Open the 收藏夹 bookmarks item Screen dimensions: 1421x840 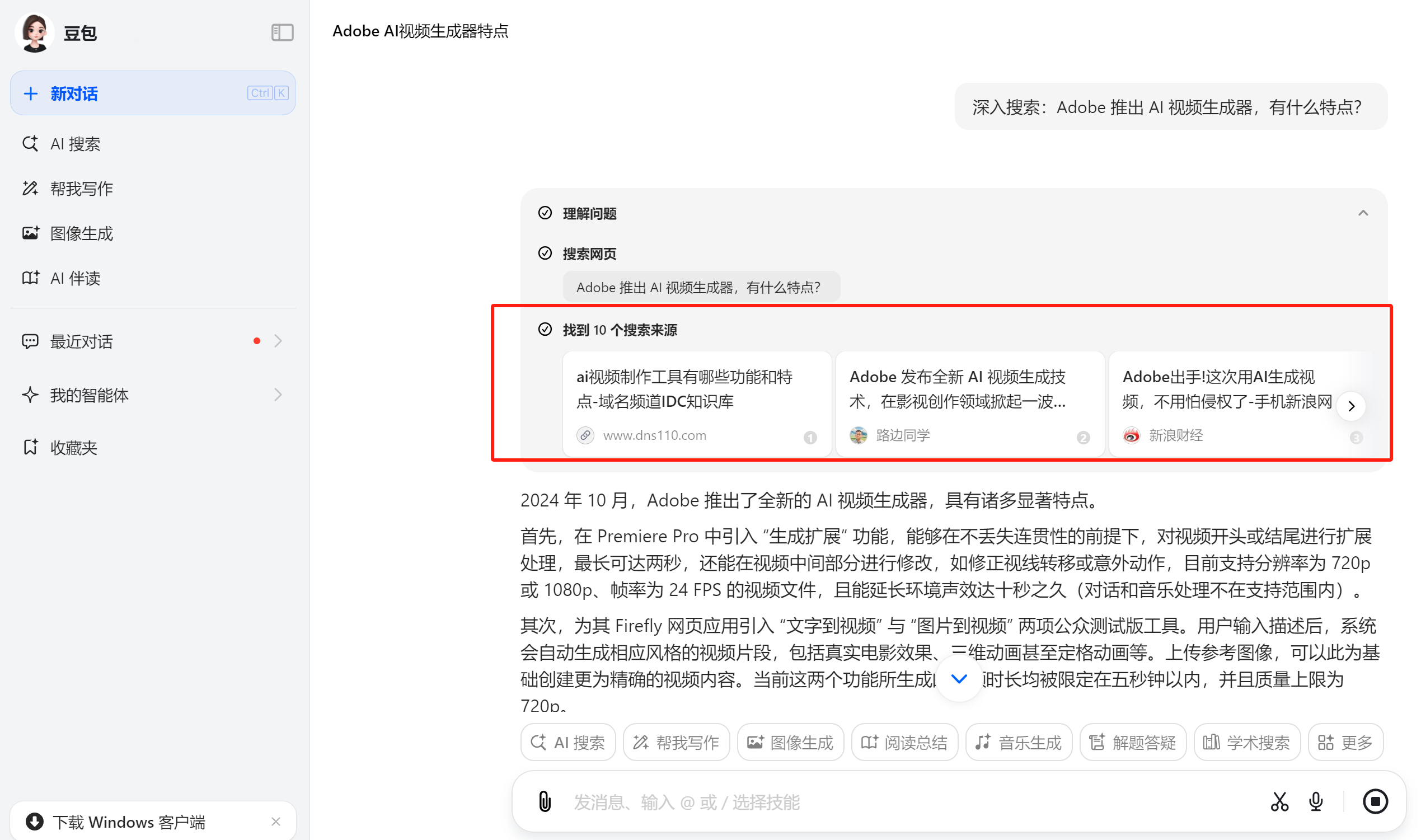73,448
